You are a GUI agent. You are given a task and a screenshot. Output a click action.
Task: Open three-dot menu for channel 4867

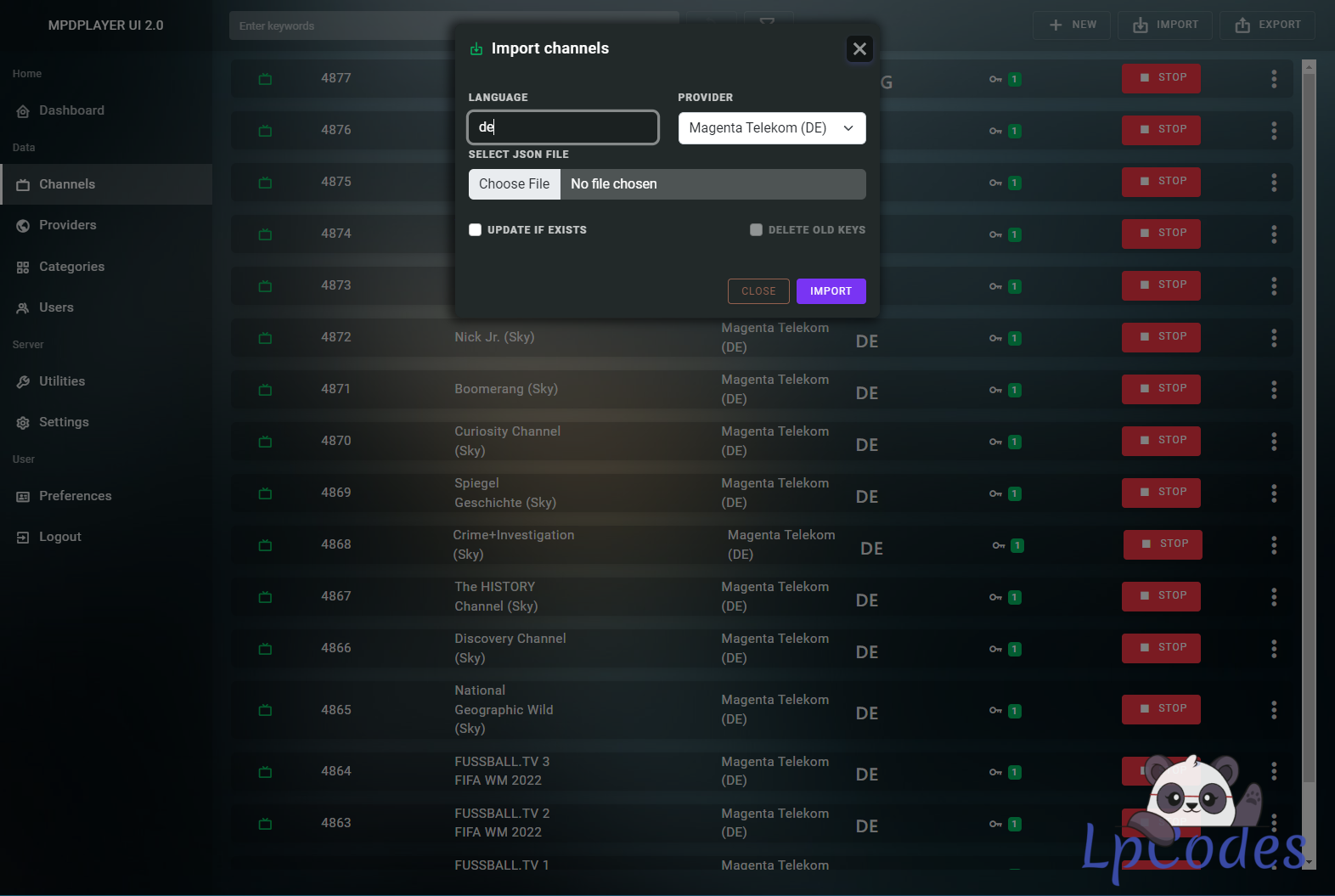[x=1273, y=597]
